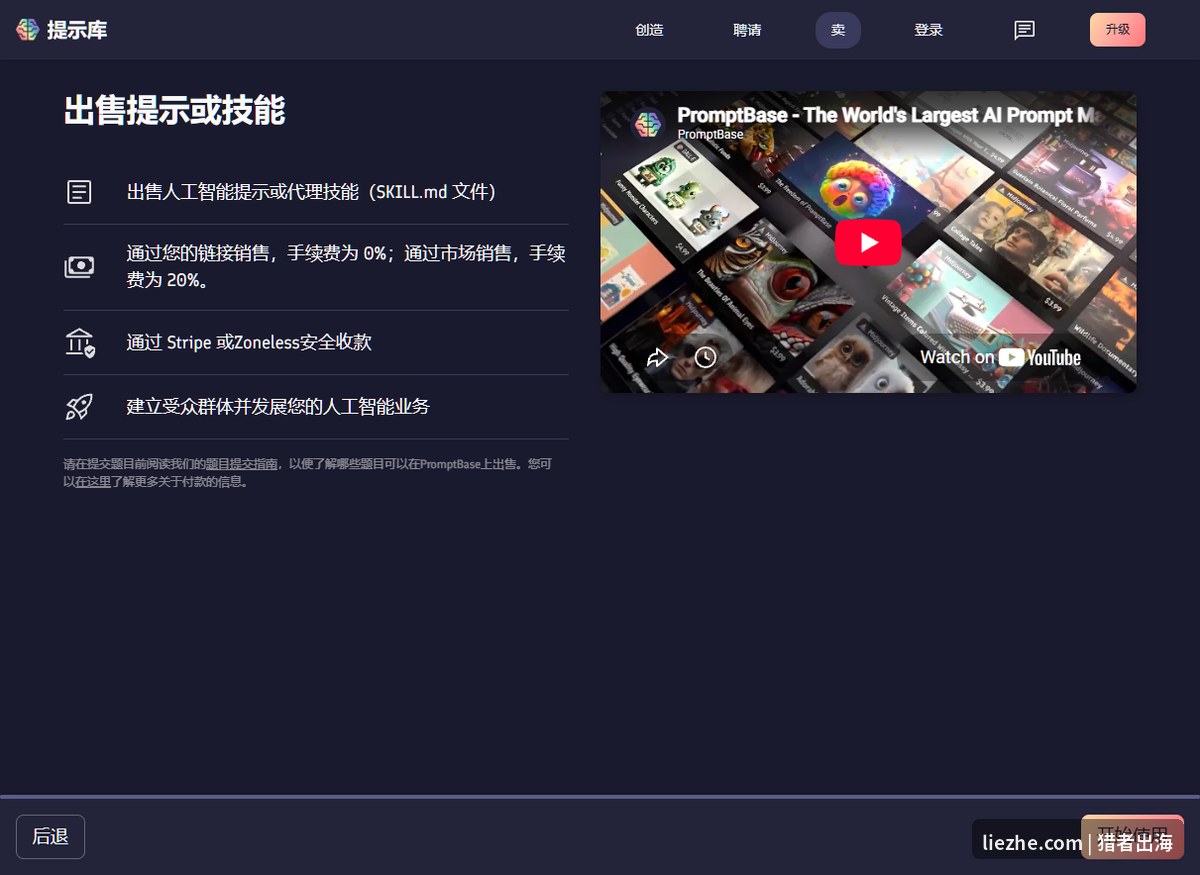
Task: Click the PromptBase channel name under video title
Action: [x=710, y=134]
